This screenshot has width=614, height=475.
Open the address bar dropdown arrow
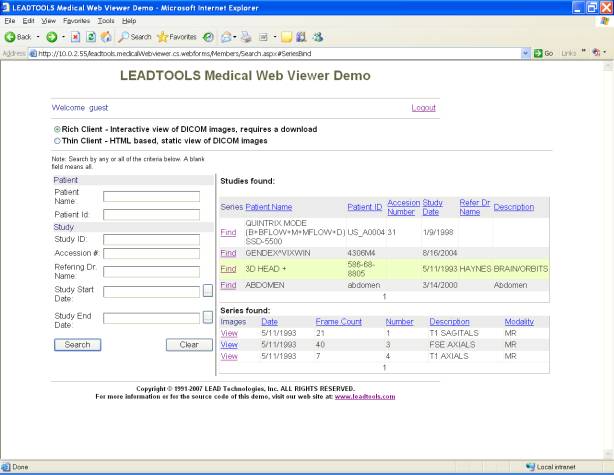pyautogui.click(x=526, y=53)
